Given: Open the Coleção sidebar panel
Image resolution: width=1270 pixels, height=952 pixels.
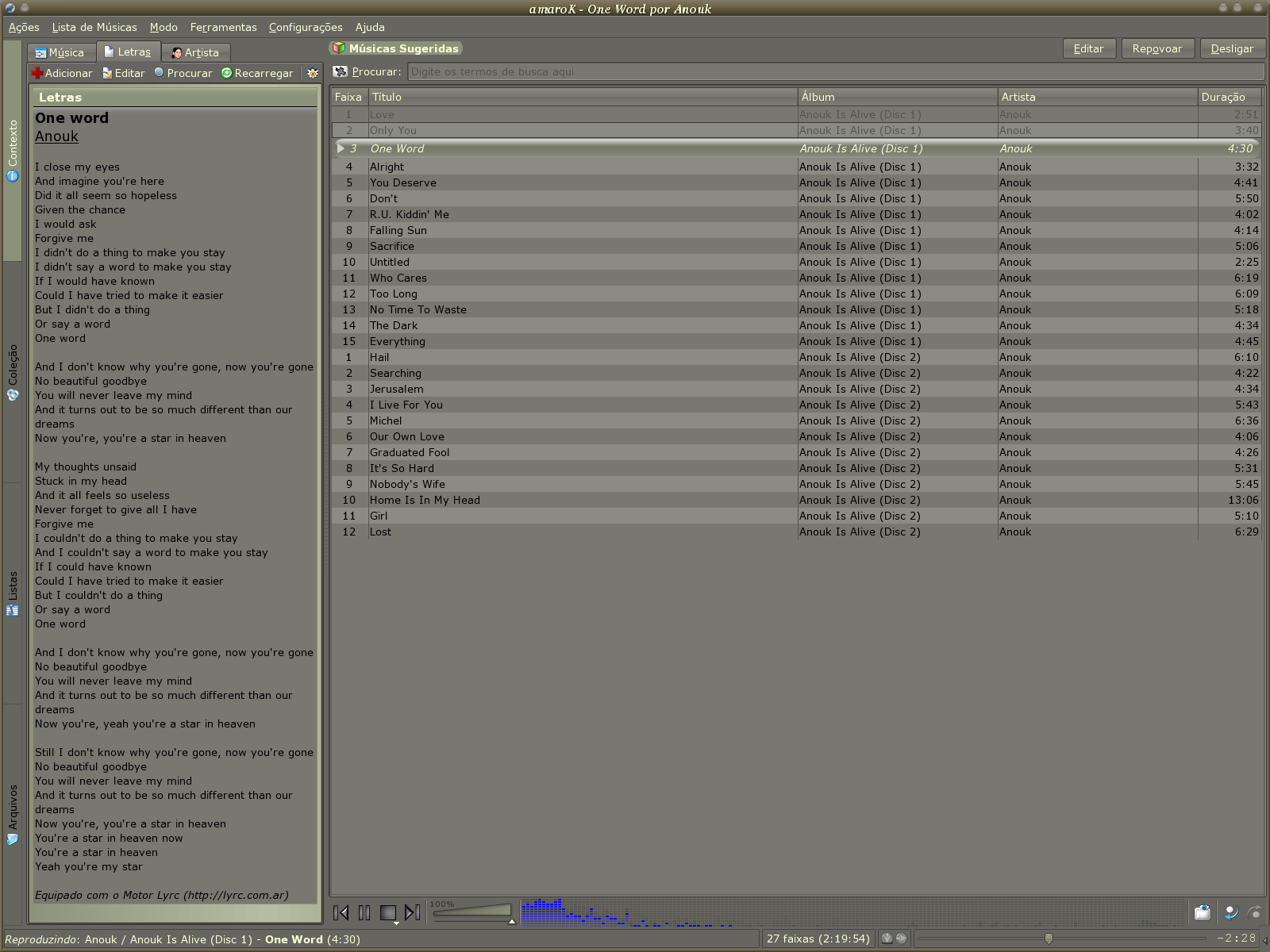Looking at the screenshot, I should (x=13, y=373).
